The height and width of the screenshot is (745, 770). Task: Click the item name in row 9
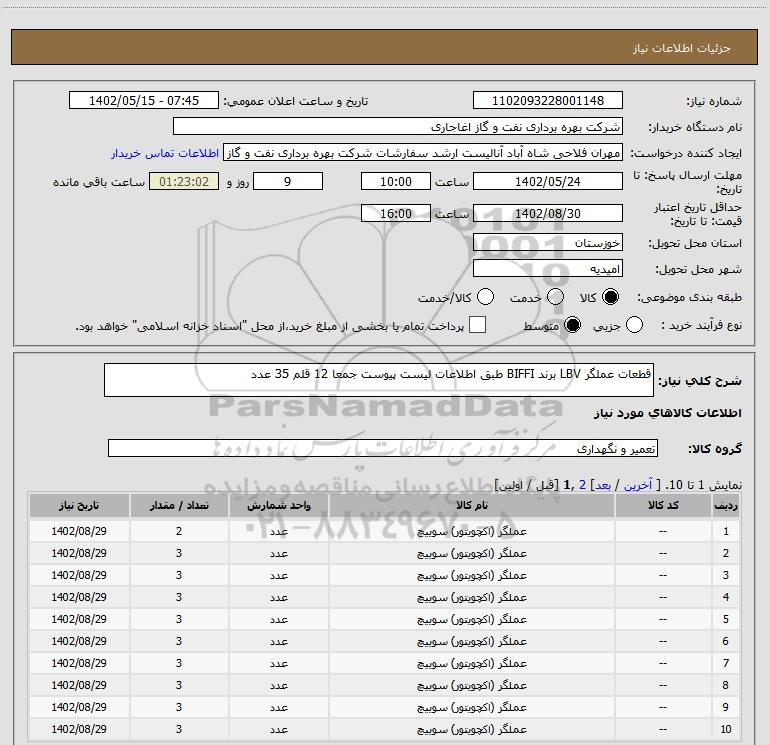471,707
